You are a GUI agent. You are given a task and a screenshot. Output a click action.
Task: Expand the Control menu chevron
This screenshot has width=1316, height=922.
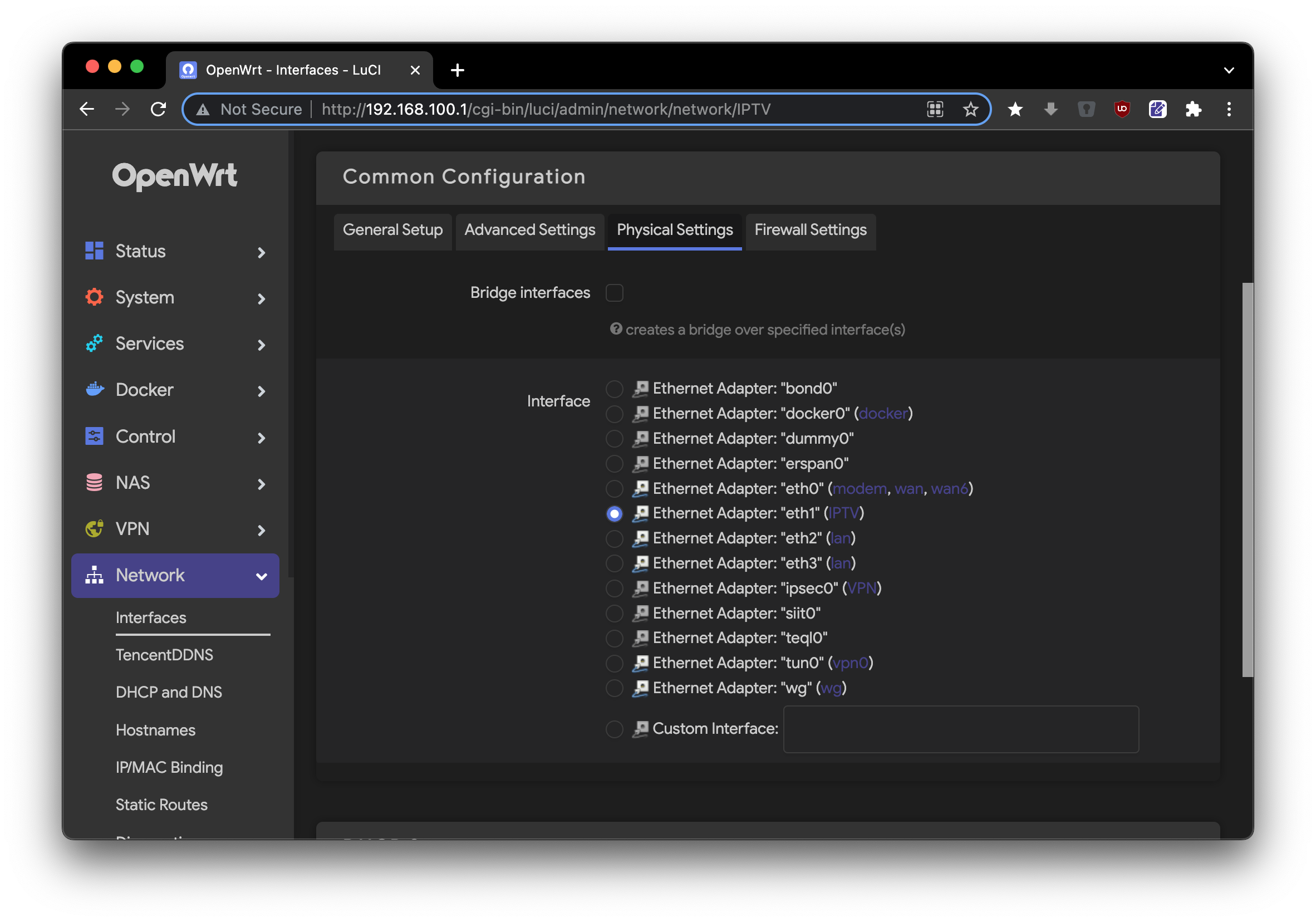click(262, 438)
